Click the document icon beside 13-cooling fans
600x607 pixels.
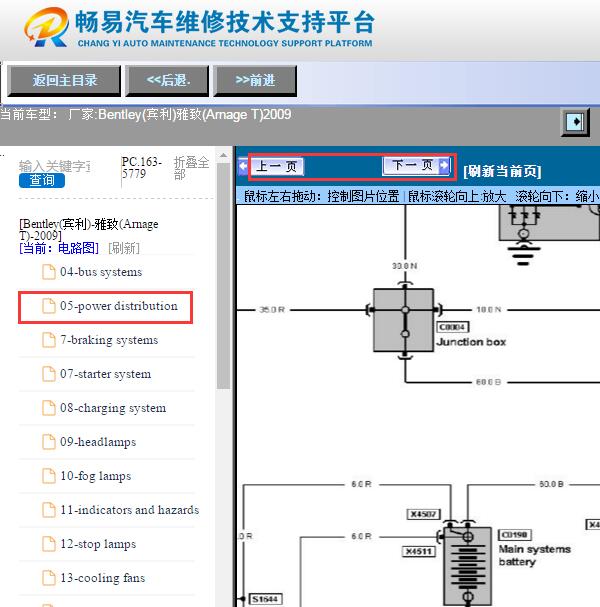point(49,578)
